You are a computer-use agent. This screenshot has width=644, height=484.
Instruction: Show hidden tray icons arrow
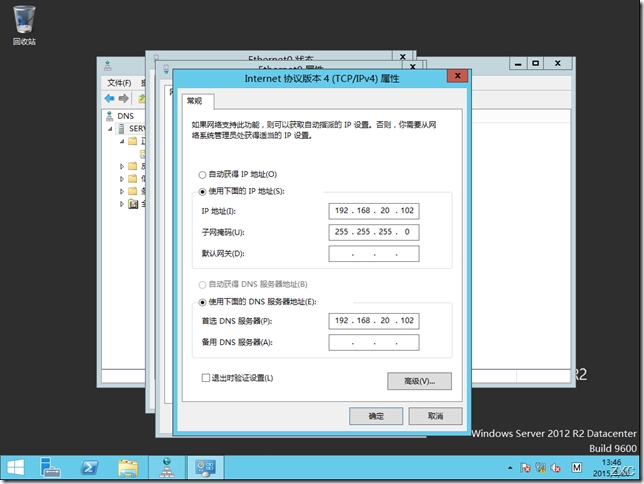pos(510,468)
